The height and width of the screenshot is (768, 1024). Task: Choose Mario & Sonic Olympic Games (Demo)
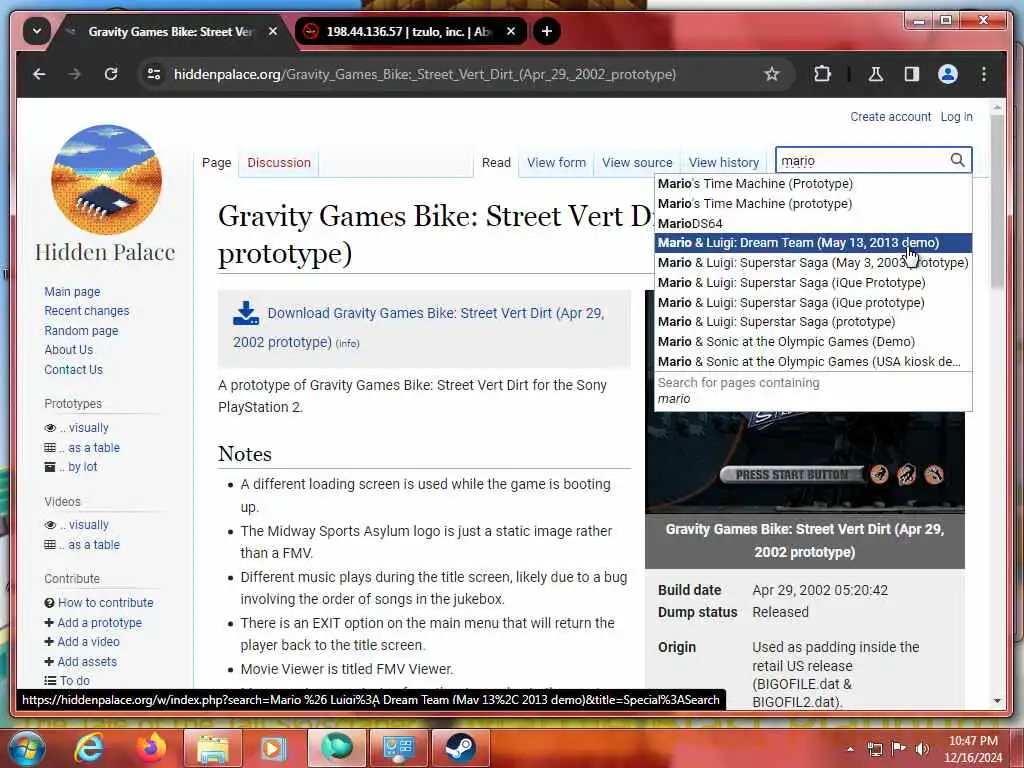tap(813, 342)
